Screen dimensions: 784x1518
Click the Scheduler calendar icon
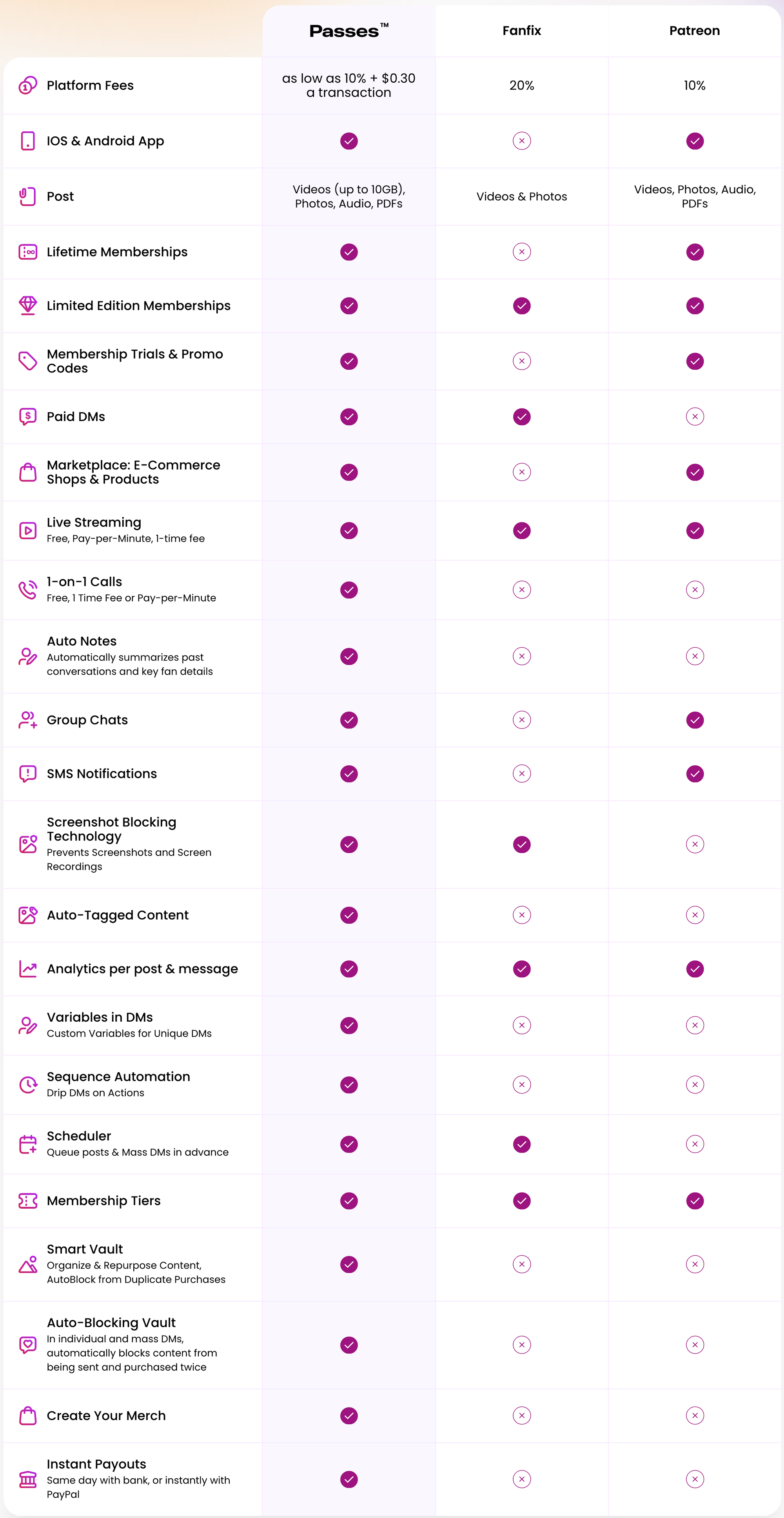tap(28, 1144)
